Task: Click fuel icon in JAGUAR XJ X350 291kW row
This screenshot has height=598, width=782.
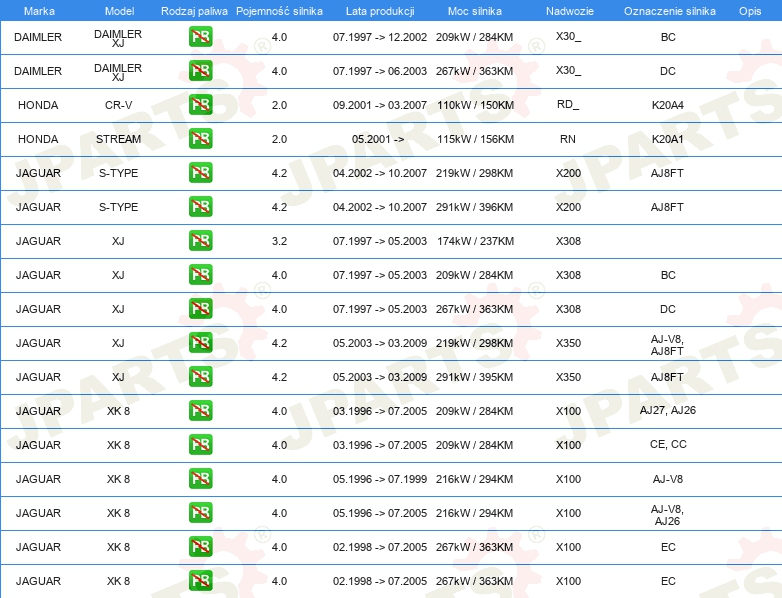Action: (x=200, y=377)
